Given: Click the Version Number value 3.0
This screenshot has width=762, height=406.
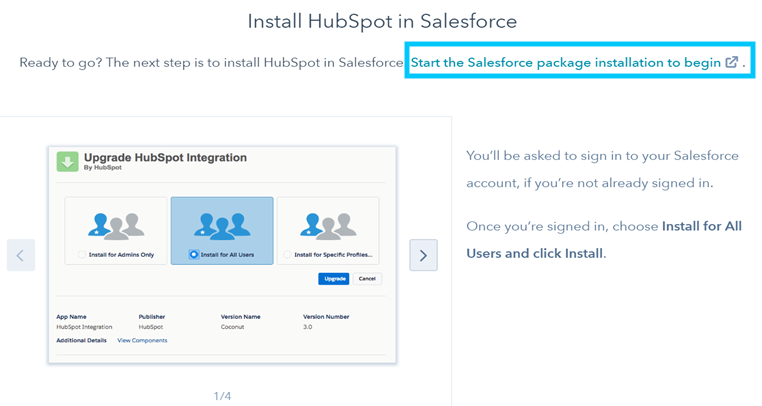Looking at the screenshot, I should [309, 326].
